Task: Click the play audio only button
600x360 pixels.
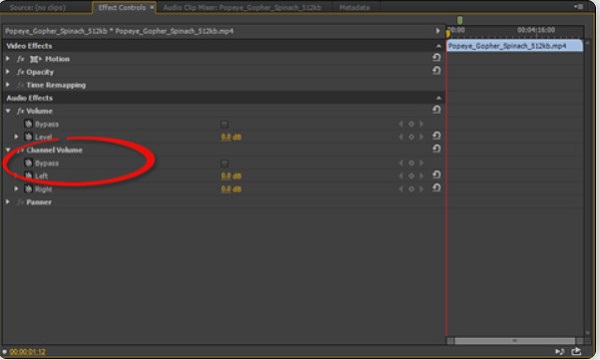Action: click(559, 351)
